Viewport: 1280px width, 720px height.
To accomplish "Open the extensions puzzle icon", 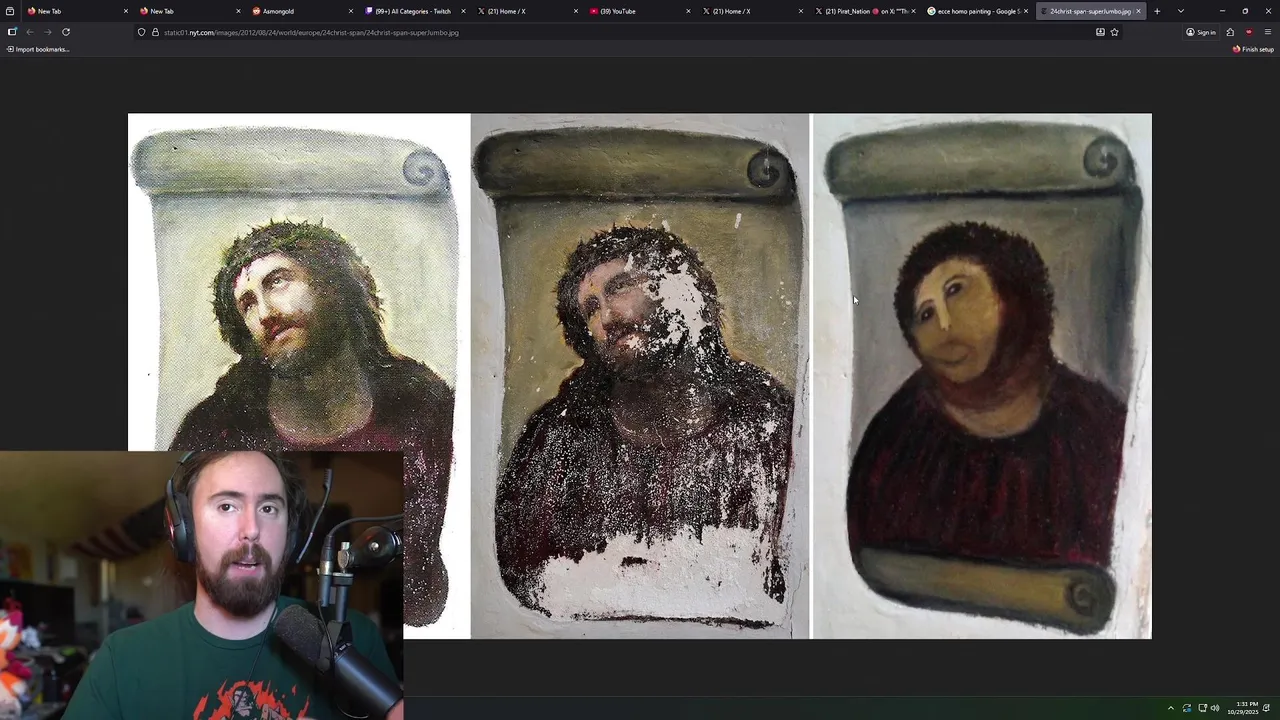I will point(1230,32).
